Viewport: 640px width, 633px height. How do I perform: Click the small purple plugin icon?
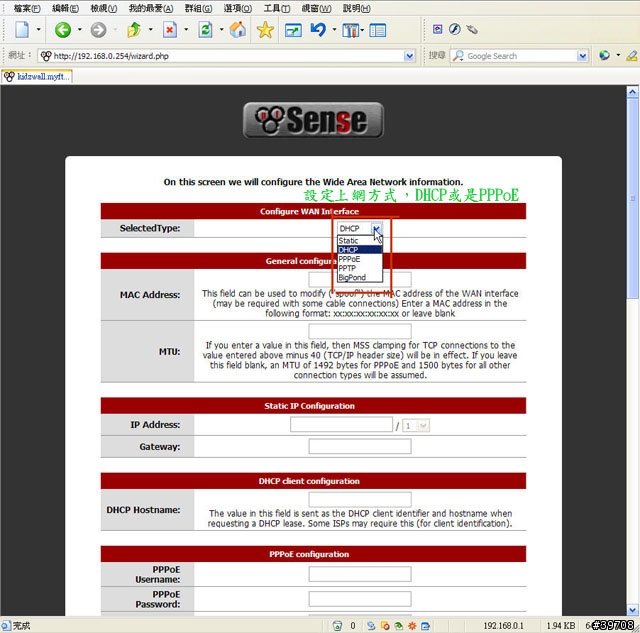coord(438,29)
